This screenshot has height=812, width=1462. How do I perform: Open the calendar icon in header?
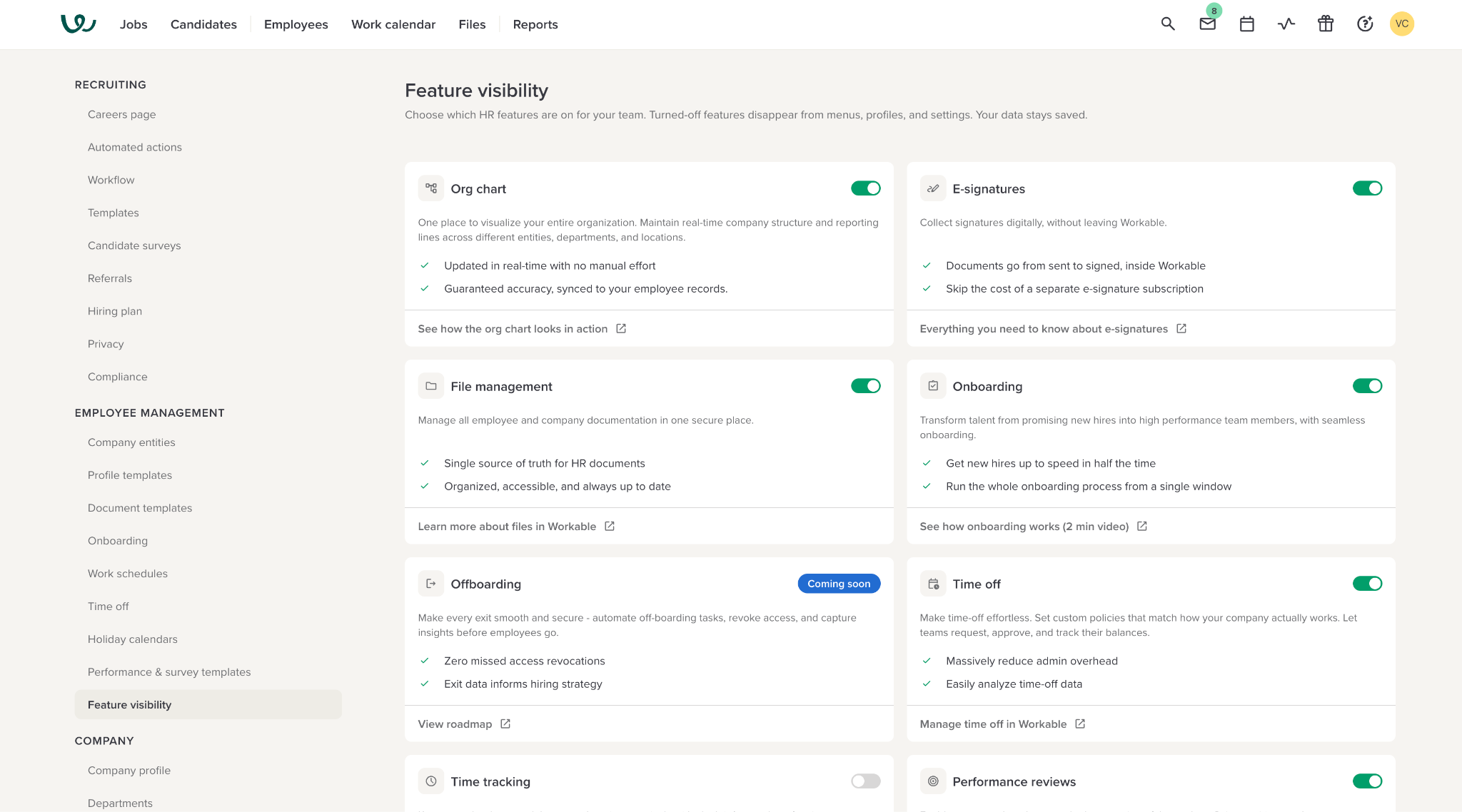tap(1247, 24)
